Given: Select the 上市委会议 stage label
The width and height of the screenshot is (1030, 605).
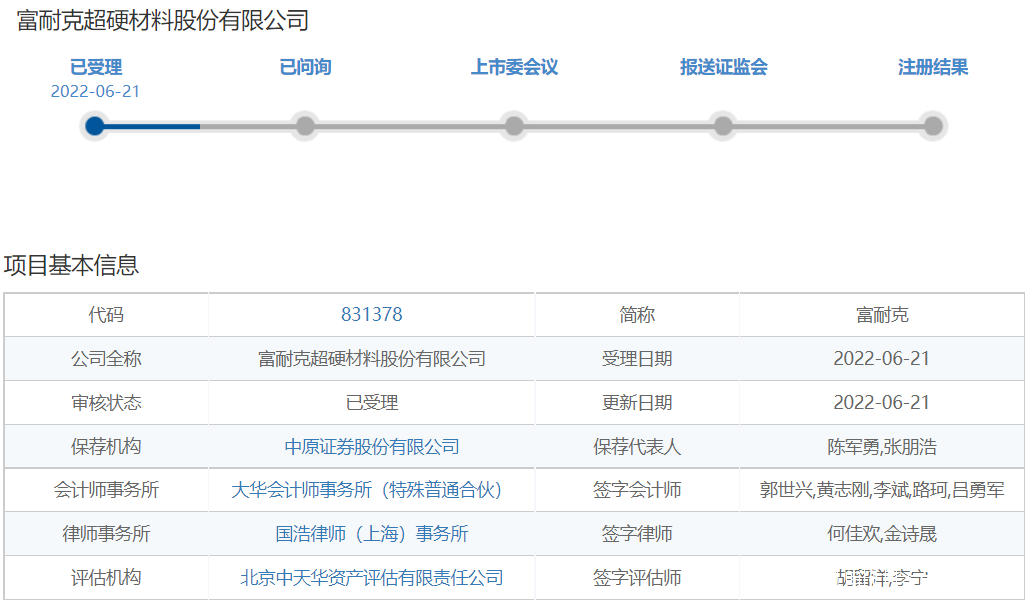Looking at the screenshot, I should (x=514, y=68).
